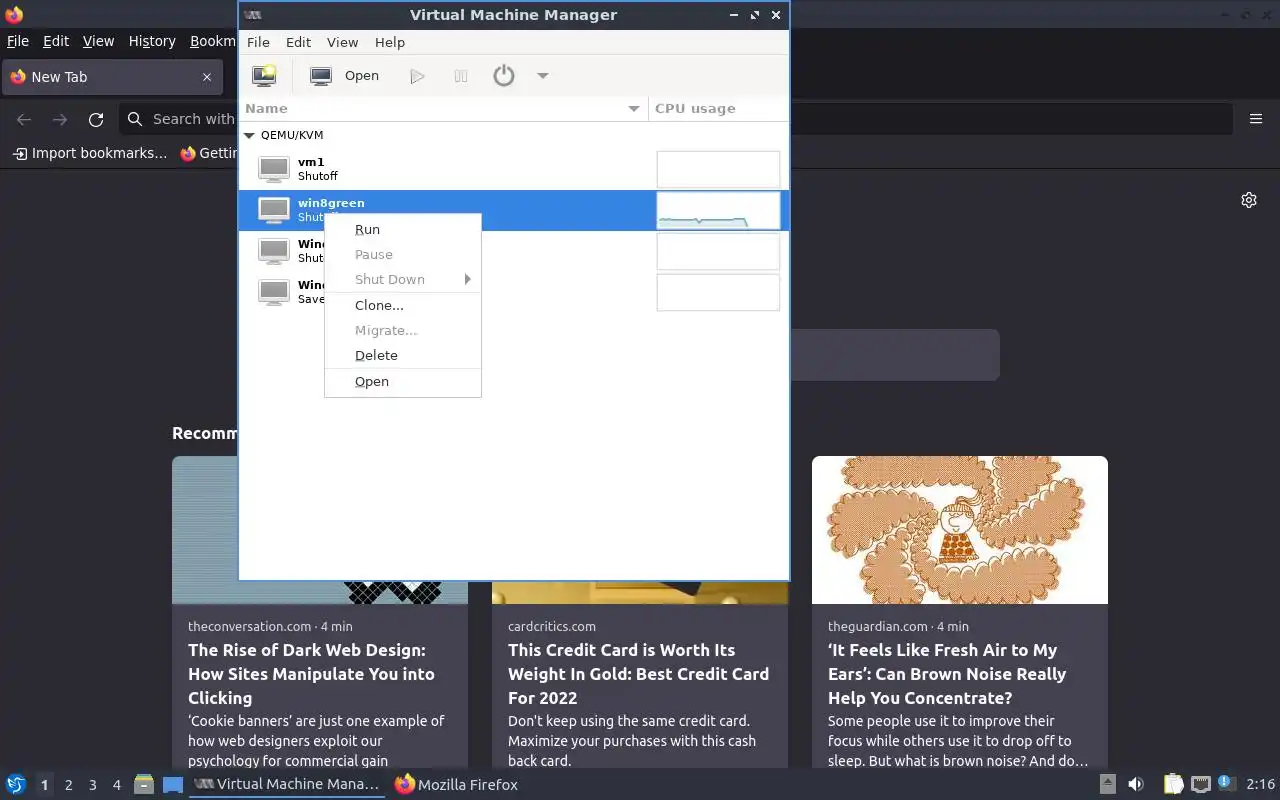Image resolution: width=1280 pixels, height=800 pixels.
Task: Click the brown noise article thumbnail
Action: coord(960,530)
